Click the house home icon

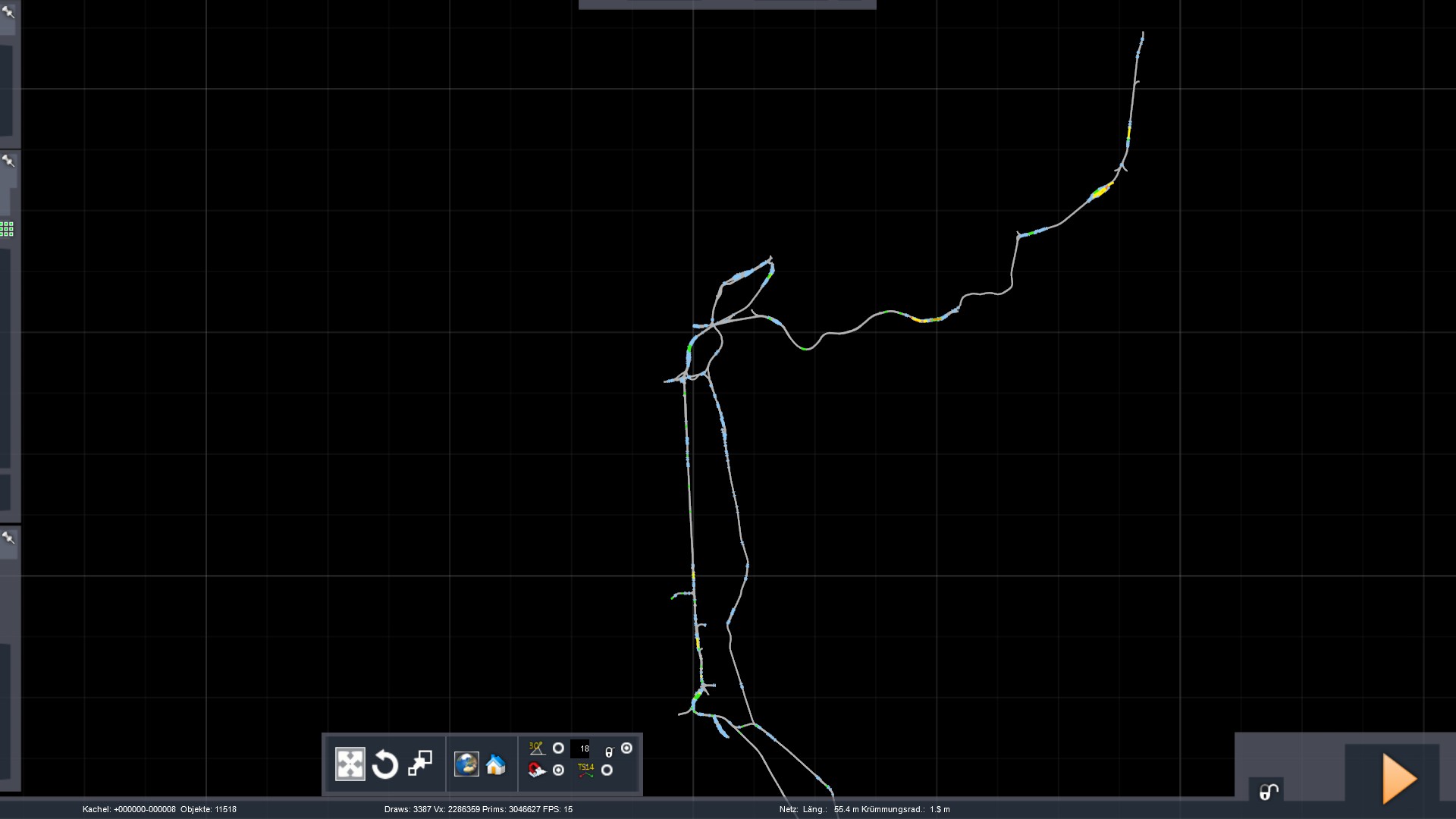[x=496, y=764]
